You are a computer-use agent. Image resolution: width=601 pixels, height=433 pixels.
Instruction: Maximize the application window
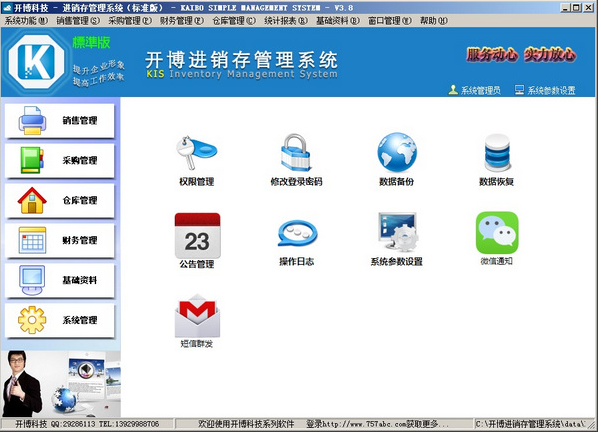tap(577, 8)
